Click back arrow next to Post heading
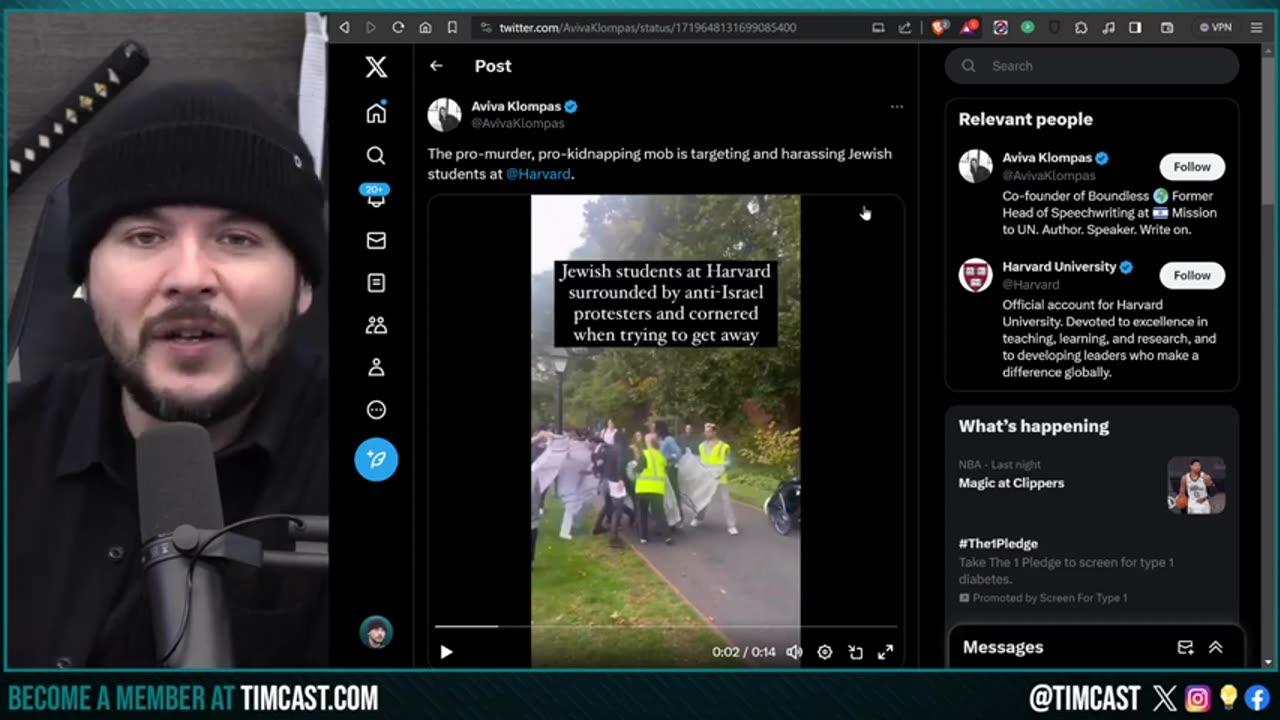 click(x=436, y=66)
